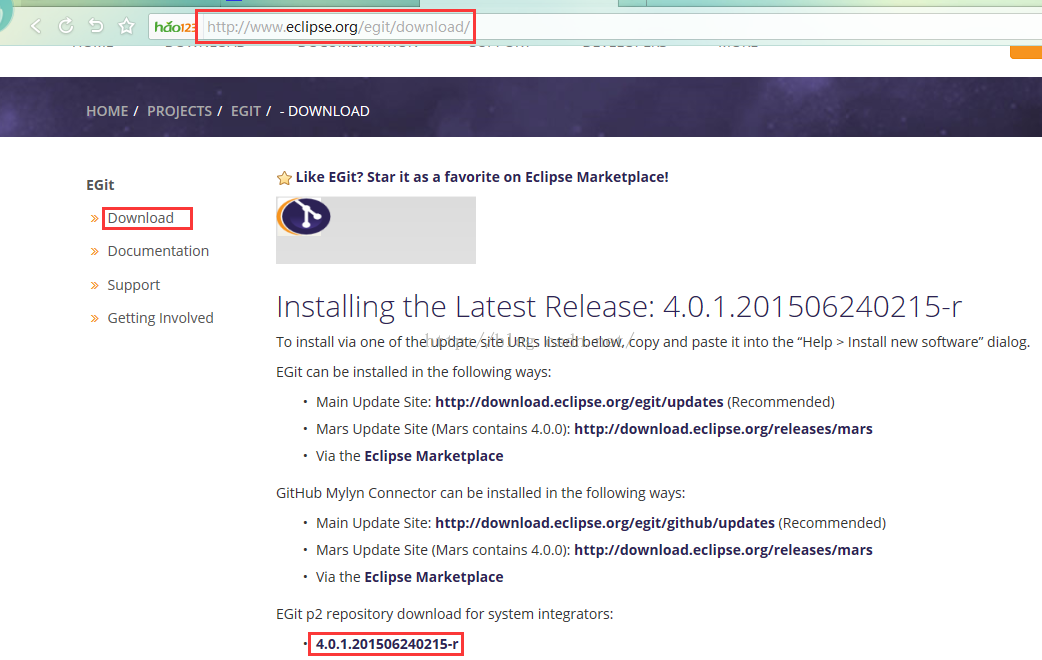Bookmark the page with the star icon
Viewport: 1042px width, 660px height.
click(126, 27)
